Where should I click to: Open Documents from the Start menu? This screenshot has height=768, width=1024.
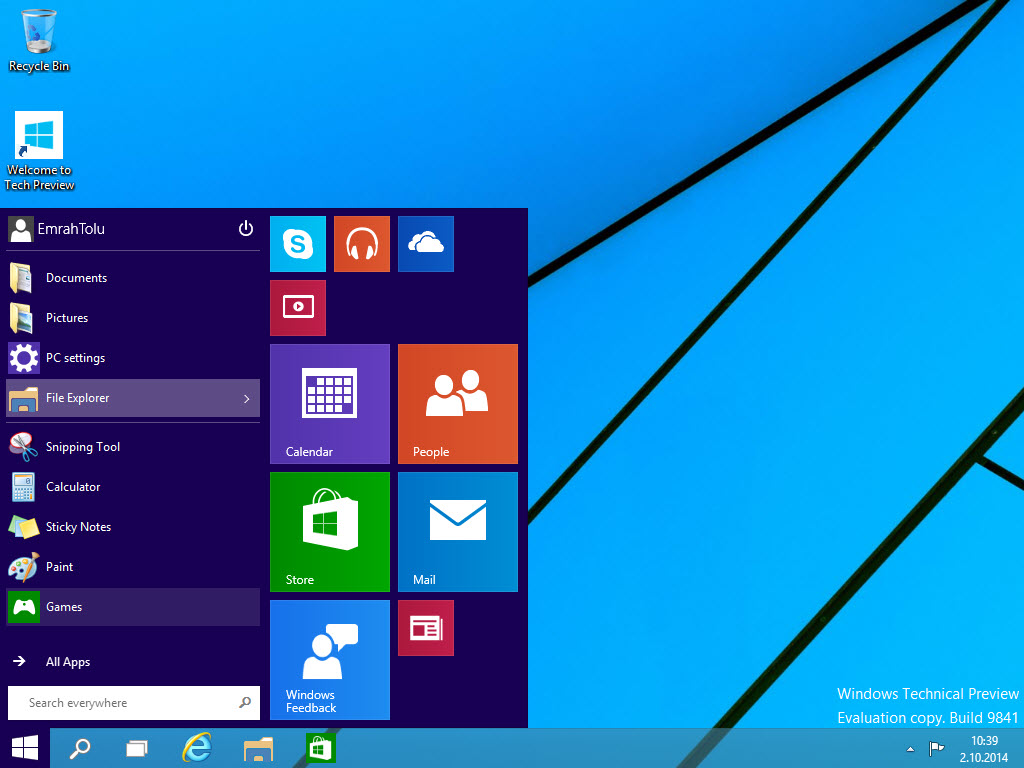[x=133, y=278]
